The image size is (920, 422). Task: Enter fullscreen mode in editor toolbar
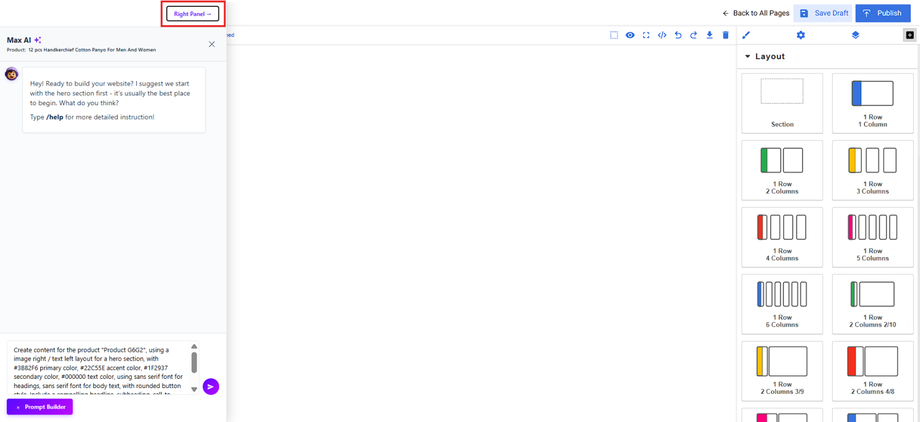646,35
